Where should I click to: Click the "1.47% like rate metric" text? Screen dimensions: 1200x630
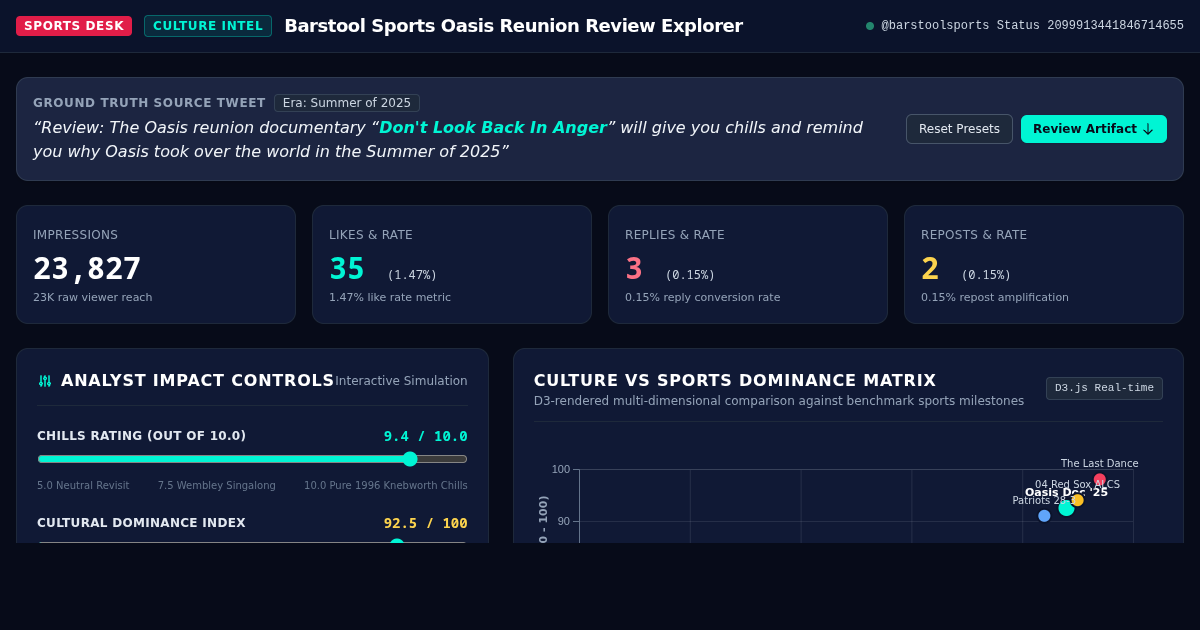[390, 297]
